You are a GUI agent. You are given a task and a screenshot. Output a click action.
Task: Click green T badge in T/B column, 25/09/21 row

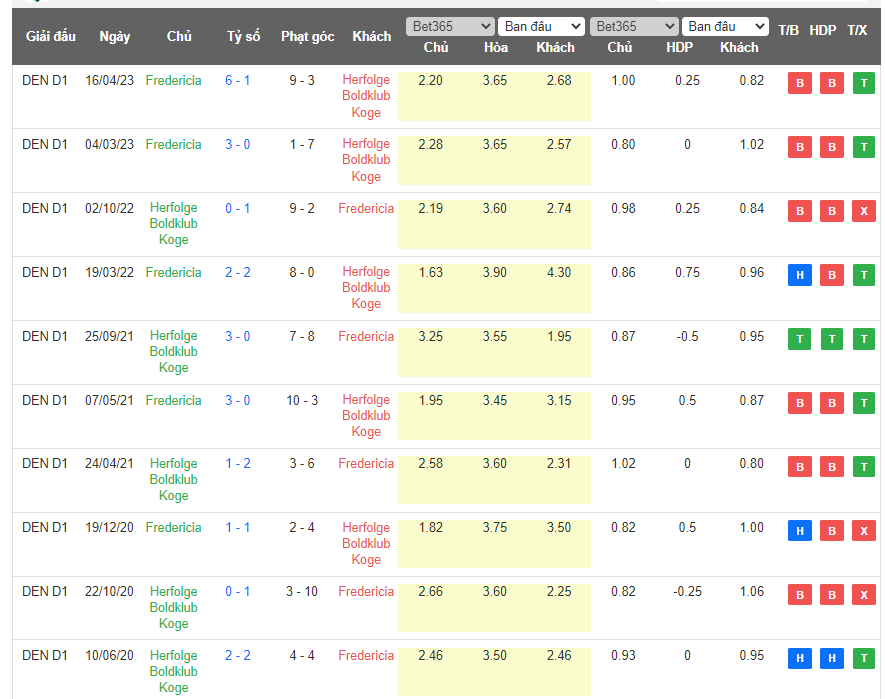click(799, 339)
